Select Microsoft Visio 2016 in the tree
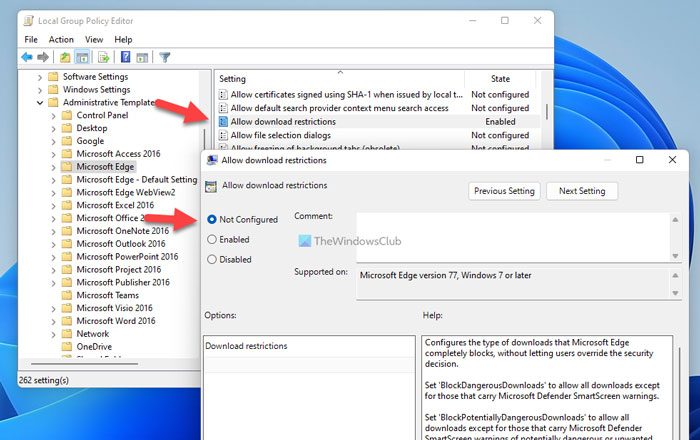Viewport: 700px width, 440px height. pos(114,308)
